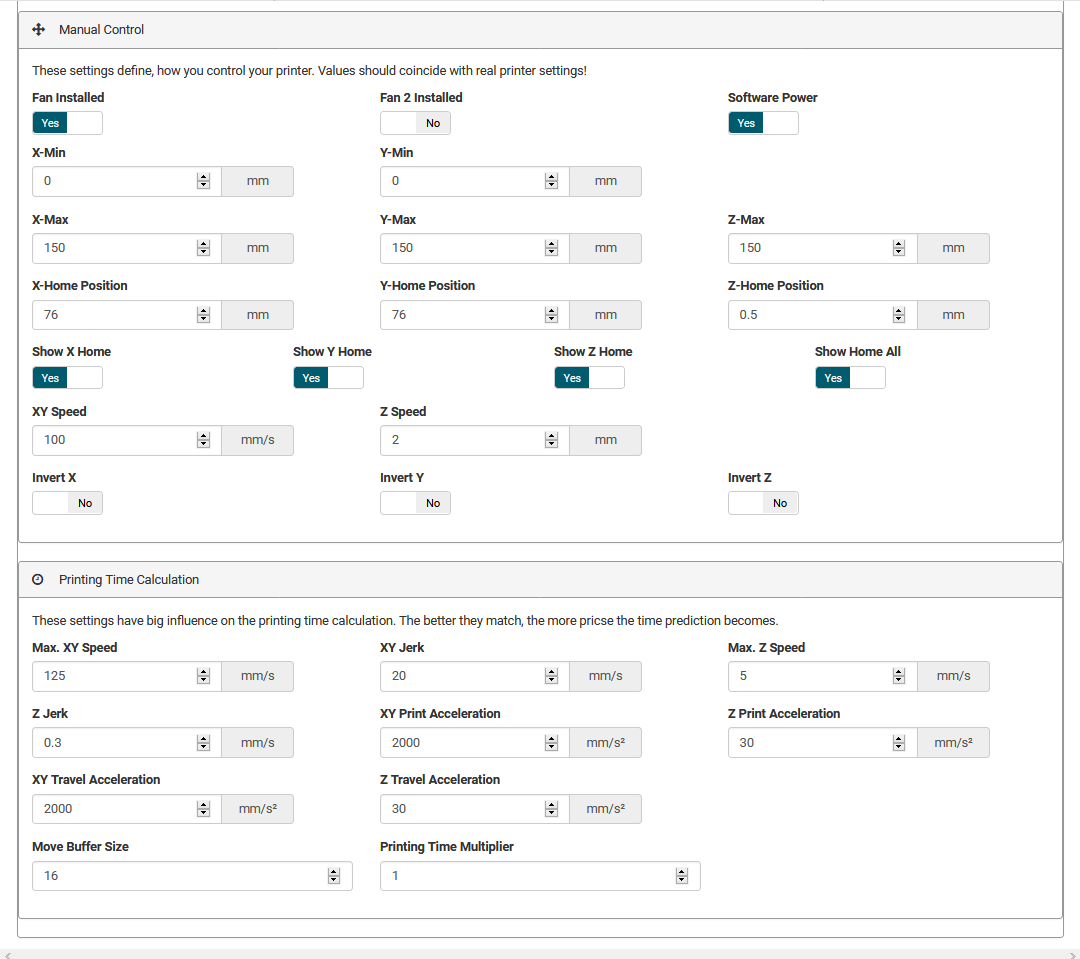Click the X-Min value field
The width and height of the screenshot is (1080, 959).
click(x=127, y=181)
